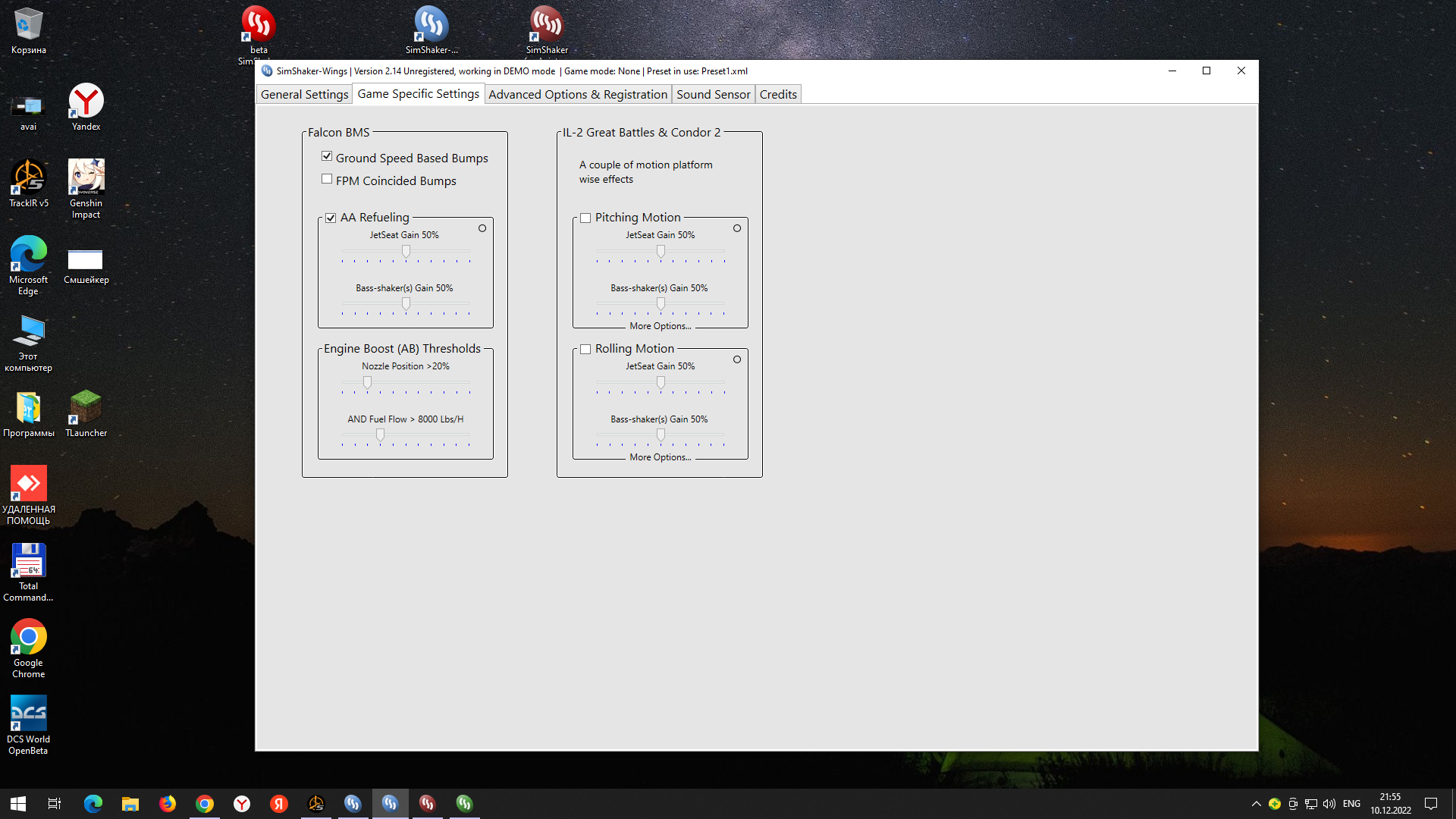Click Rolling Motion Bass-shaker(s) Gain slider
The height and width of the screenshot is (819, 1456).
tap(661, 437)
